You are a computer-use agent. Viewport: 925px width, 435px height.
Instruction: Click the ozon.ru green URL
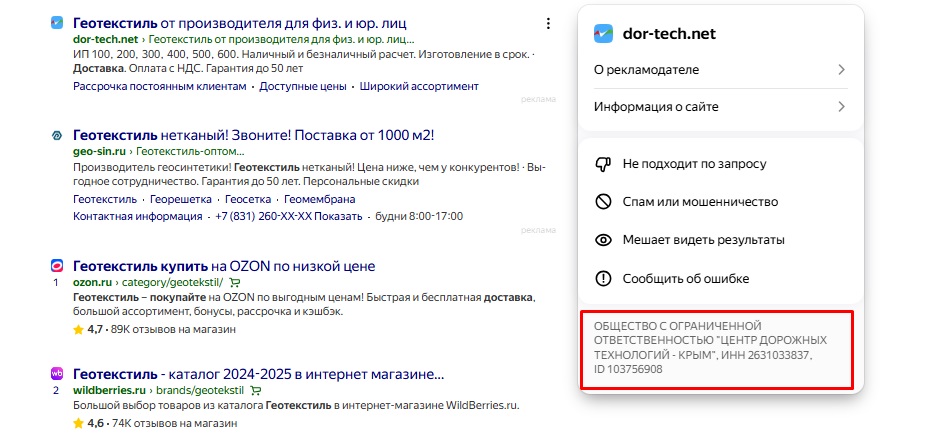(x=93, y=282)
